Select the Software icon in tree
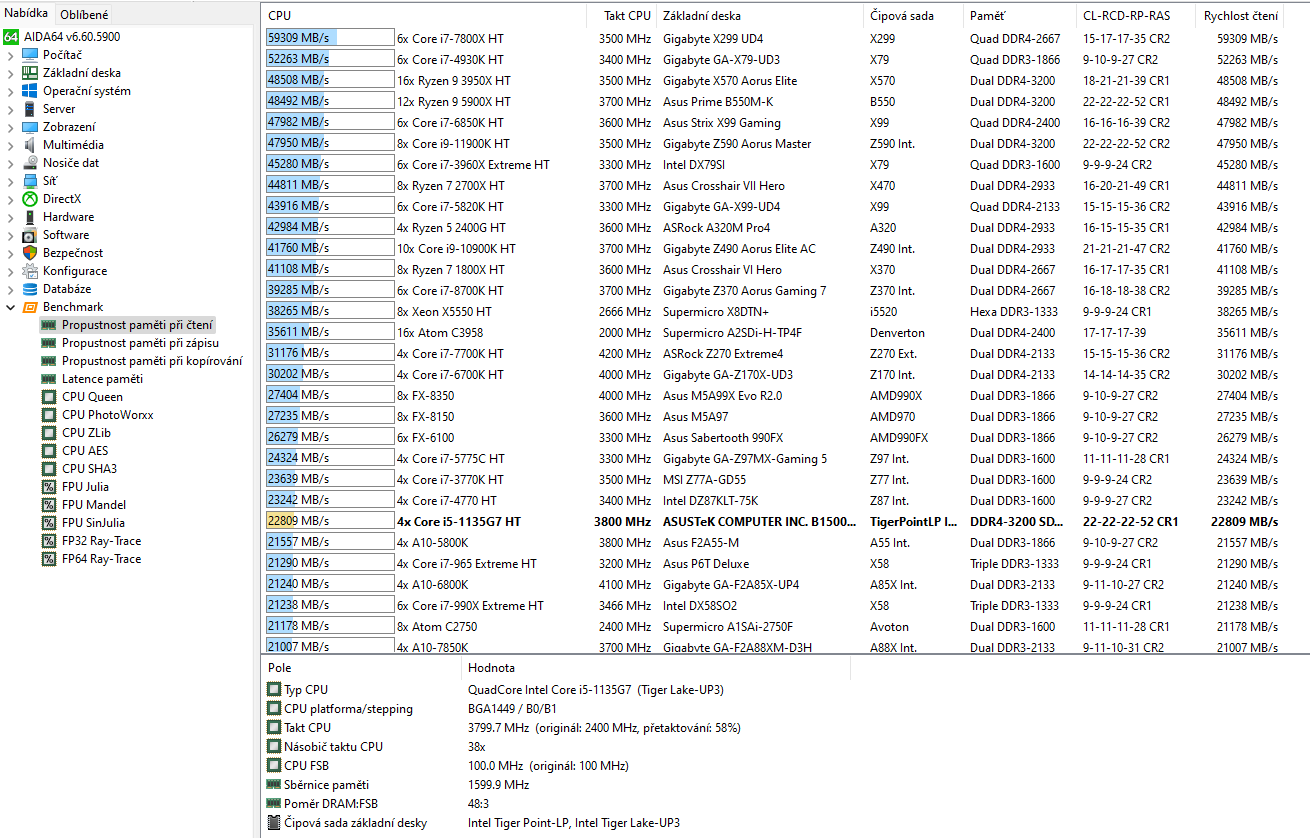The width and height of the screenshot is (1310, 838). [30, 234]
